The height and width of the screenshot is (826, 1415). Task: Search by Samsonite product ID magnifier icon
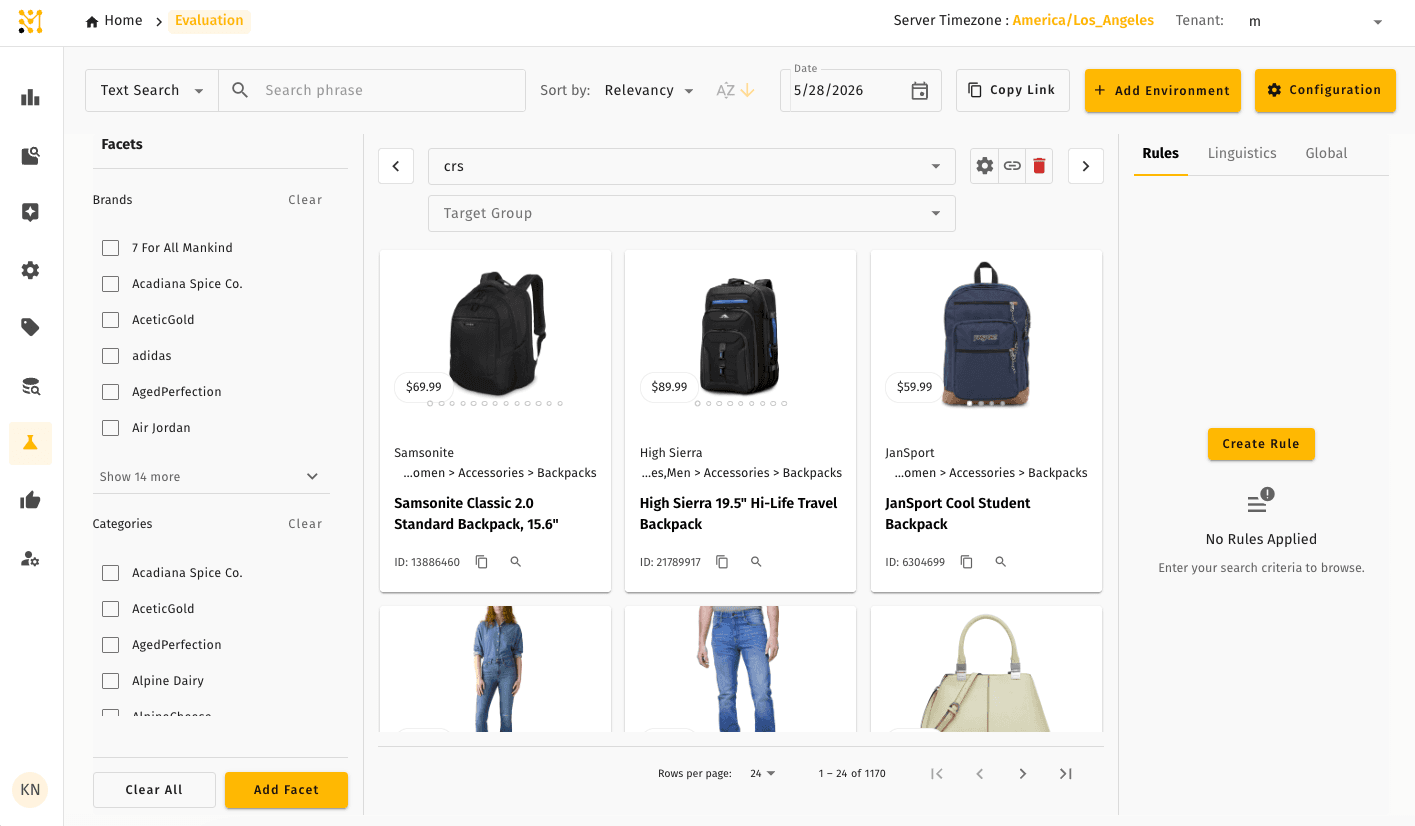tap(516, 562)
